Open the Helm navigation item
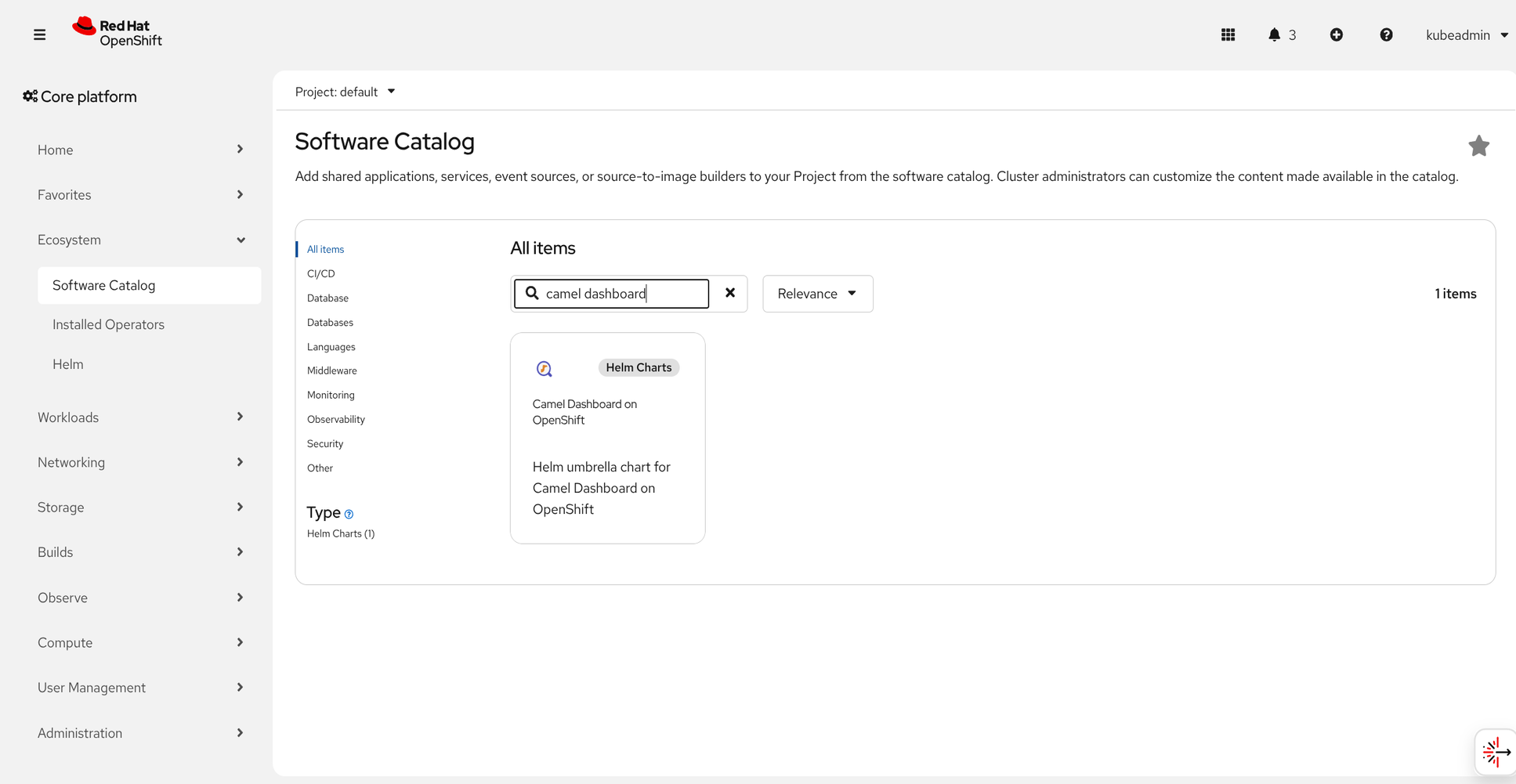Viewport: 1516px width, 784px height. [68, 364]
